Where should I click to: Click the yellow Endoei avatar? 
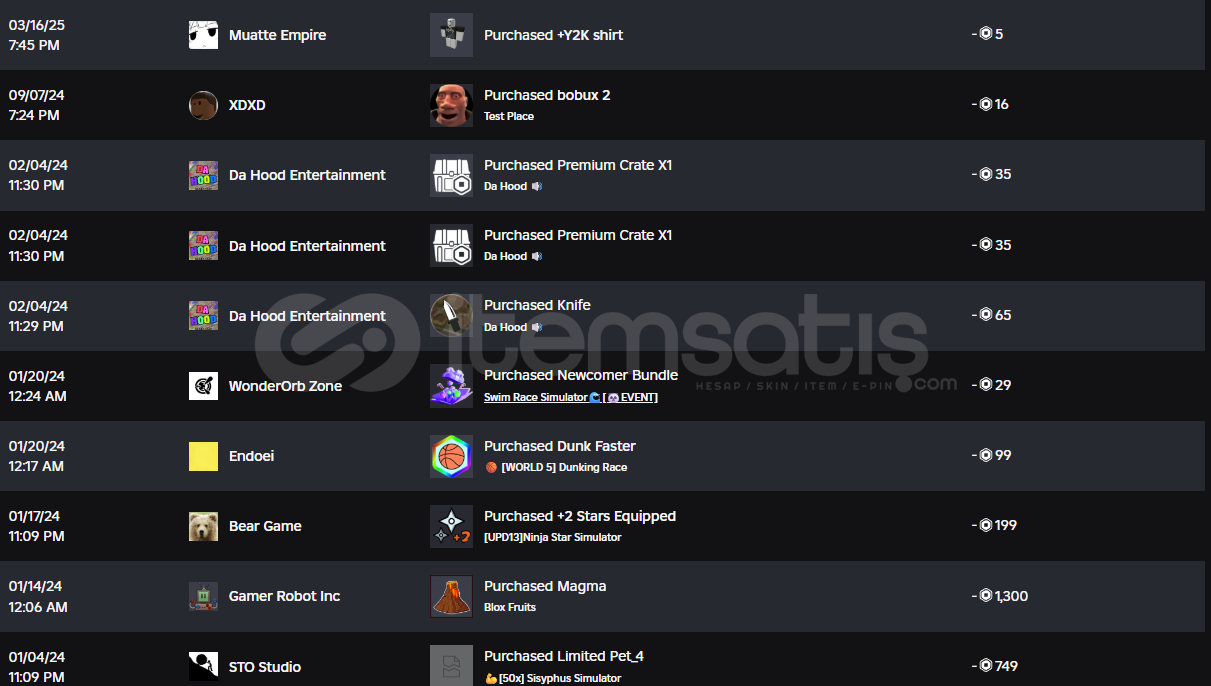[203, 456]
